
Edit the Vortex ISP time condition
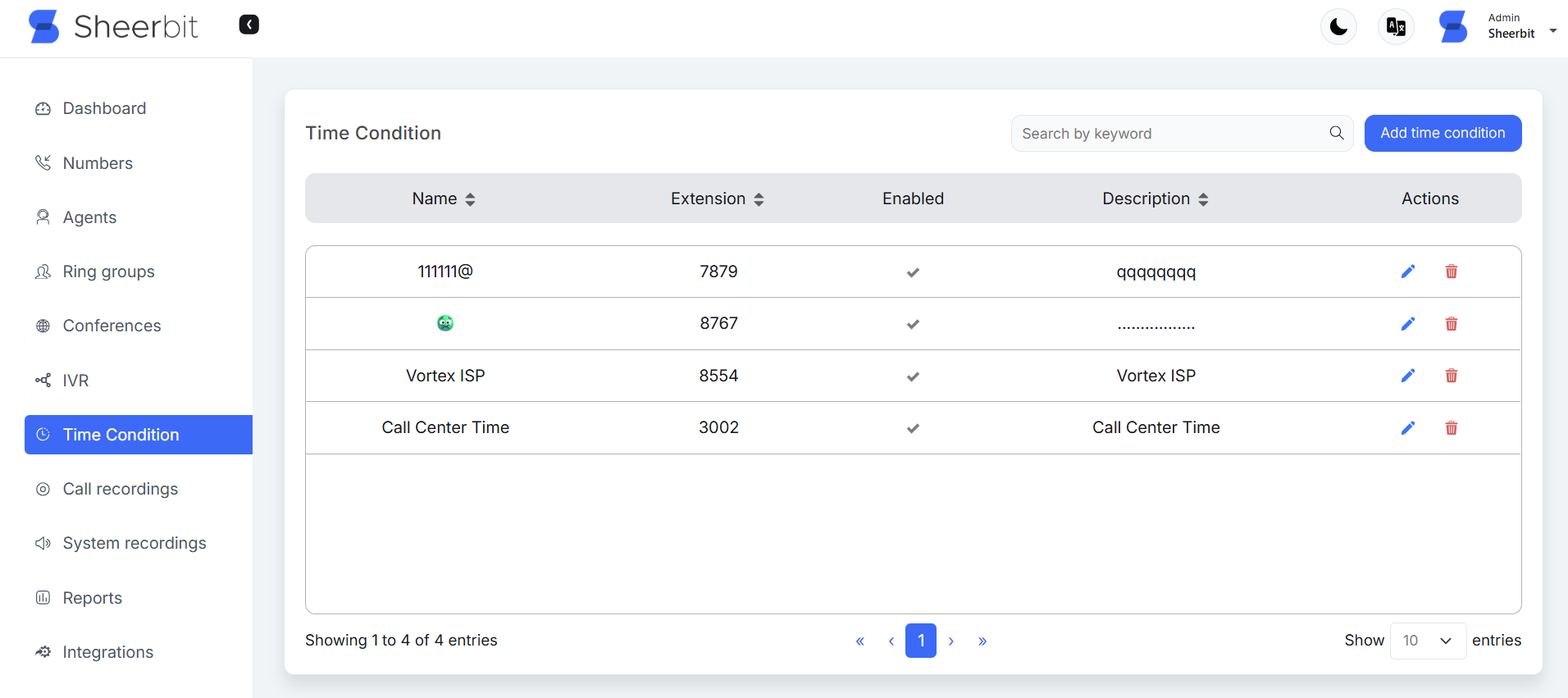pyautogui.click(x=1407, y=376)
